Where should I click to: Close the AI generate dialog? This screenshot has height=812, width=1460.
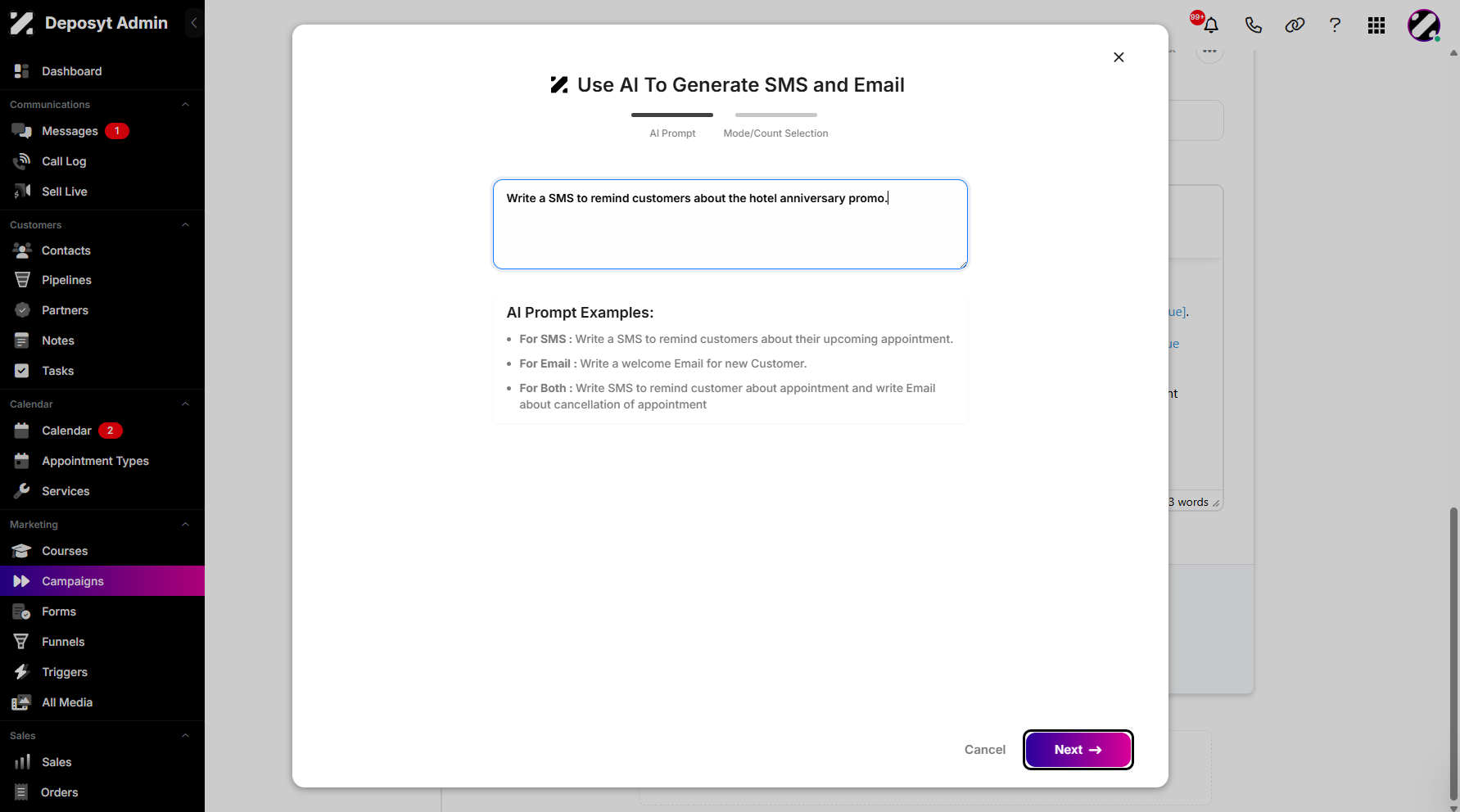[1119, 57]
